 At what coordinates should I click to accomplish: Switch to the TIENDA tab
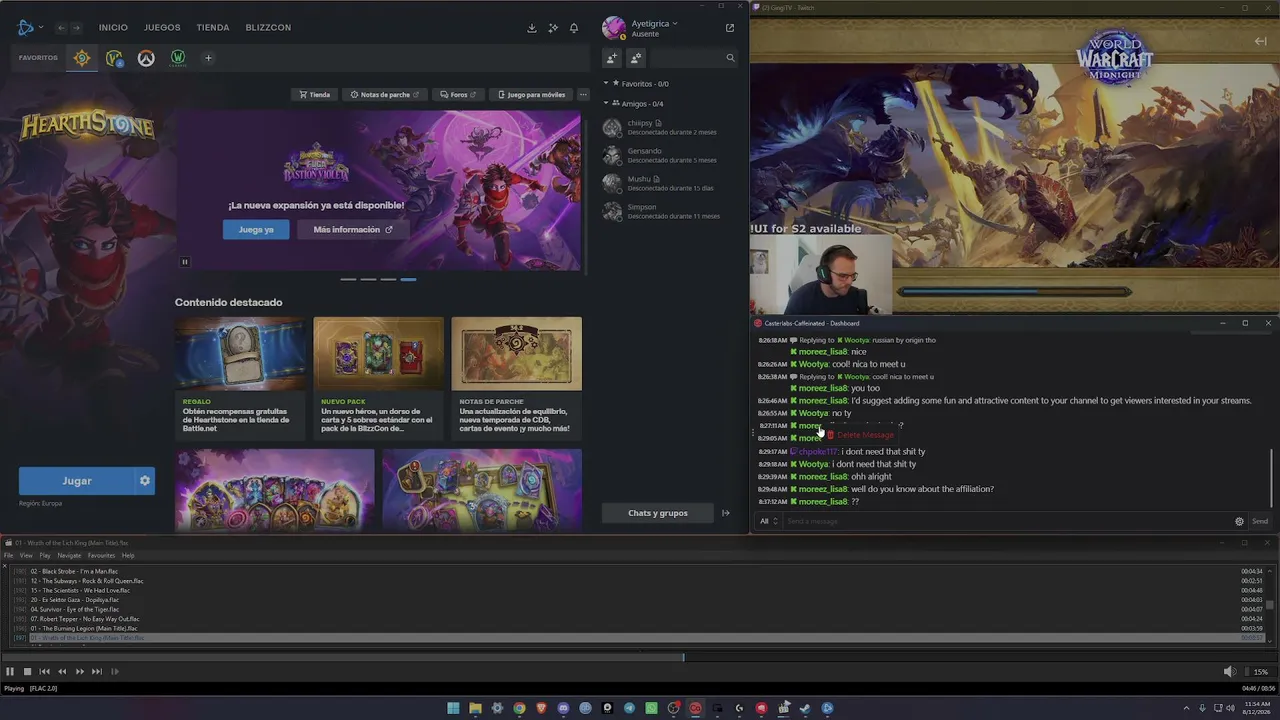[213, 28]
